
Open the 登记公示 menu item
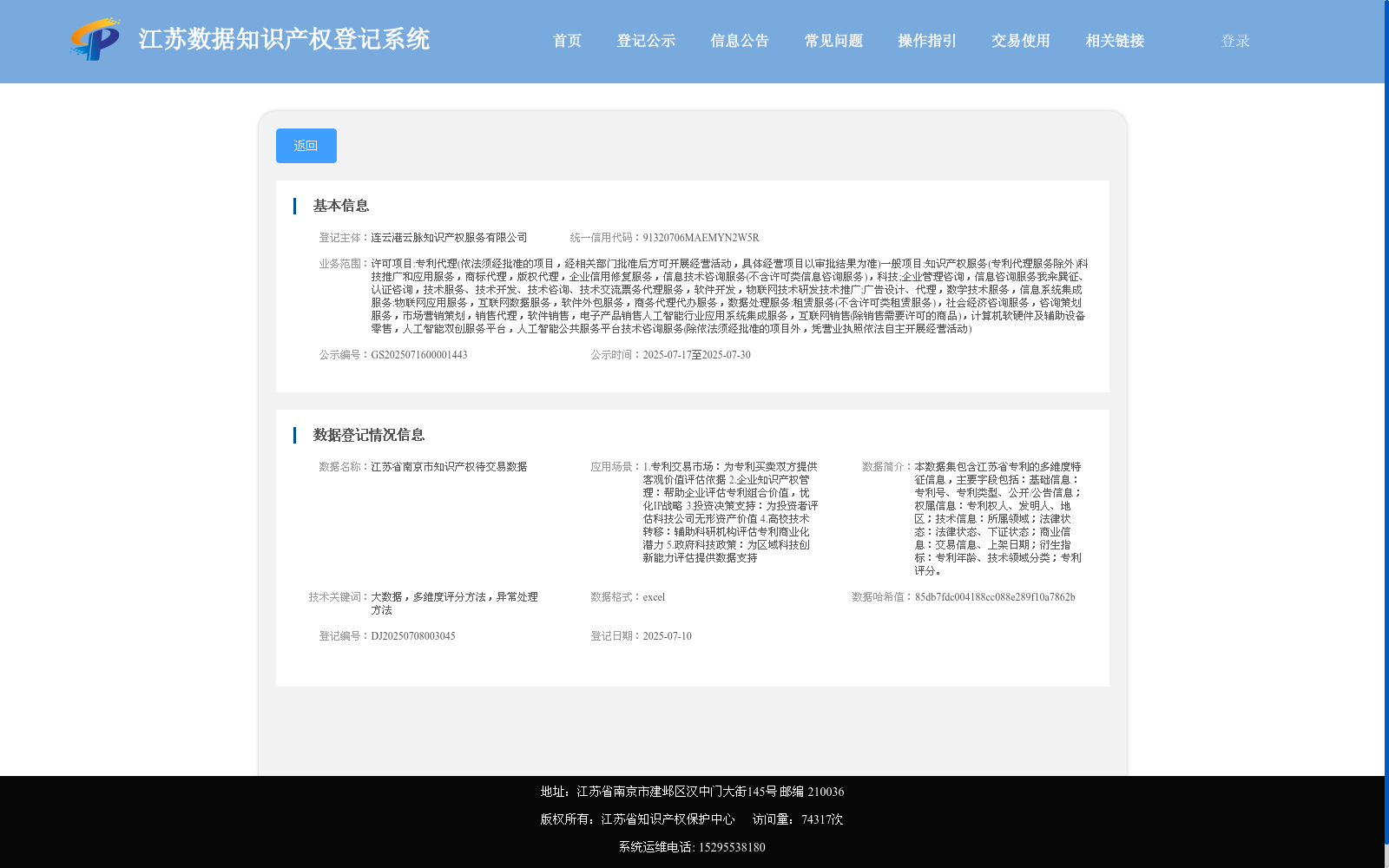(646, 41)
